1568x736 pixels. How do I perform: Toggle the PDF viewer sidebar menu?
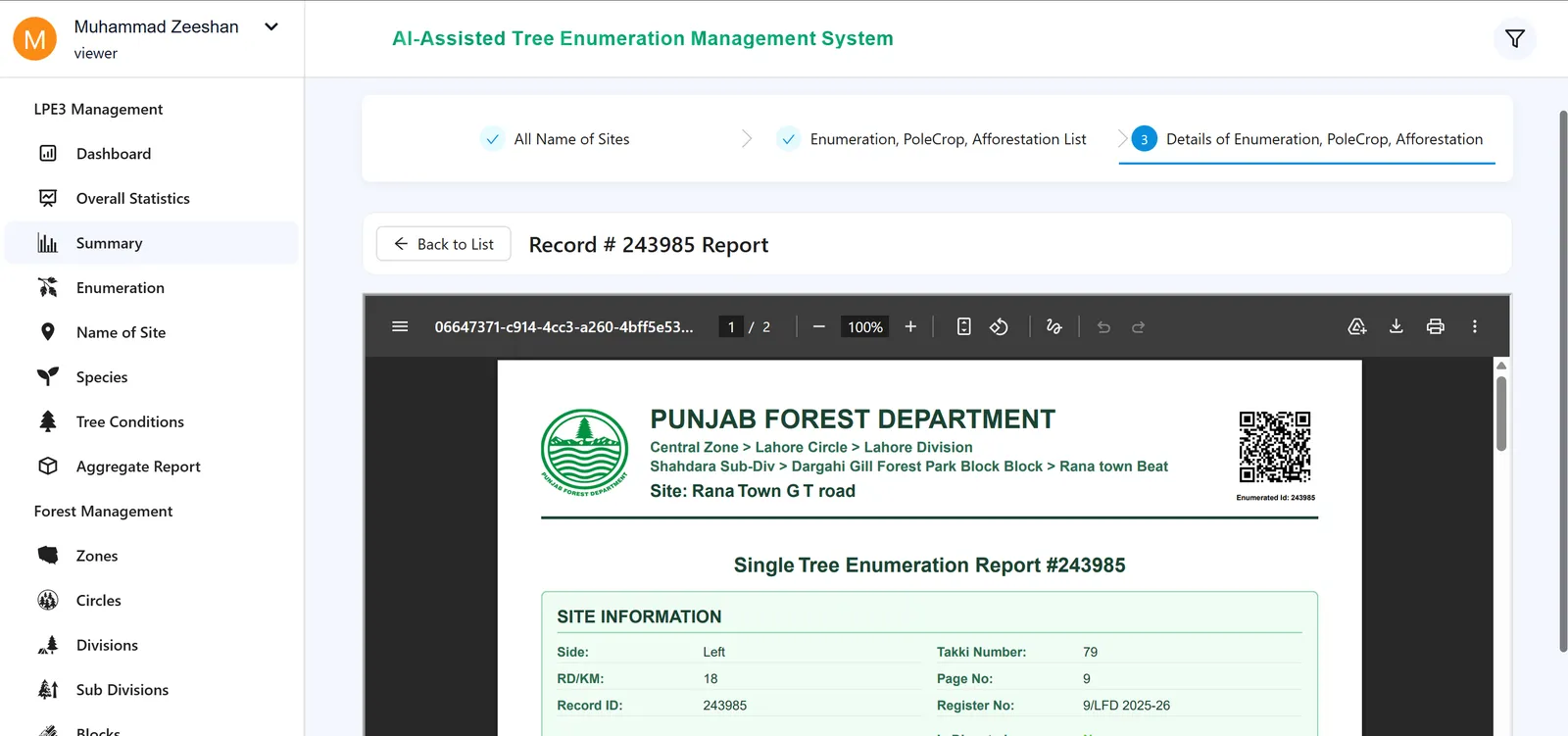click(x=400, y=326)
